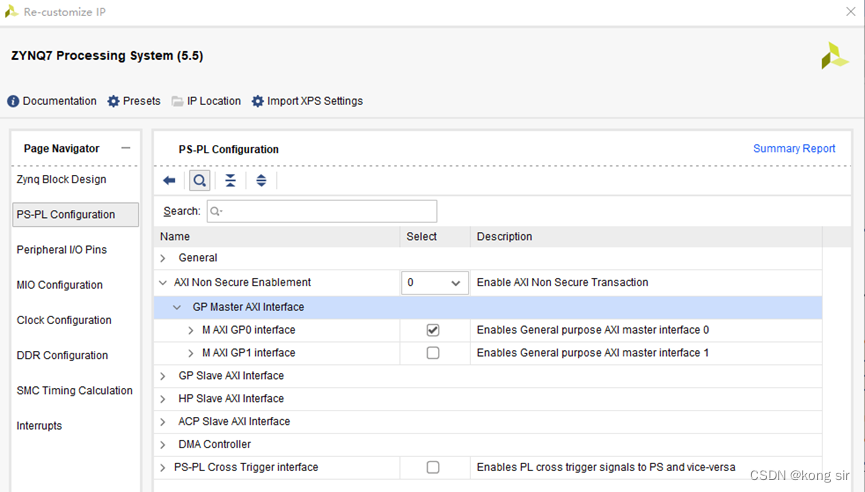Image resolution: width=865 pixels, height=492 pixels.
Task: Open AXI Non Secure Enablement value dropdown
Action: [x=435, y=282]
